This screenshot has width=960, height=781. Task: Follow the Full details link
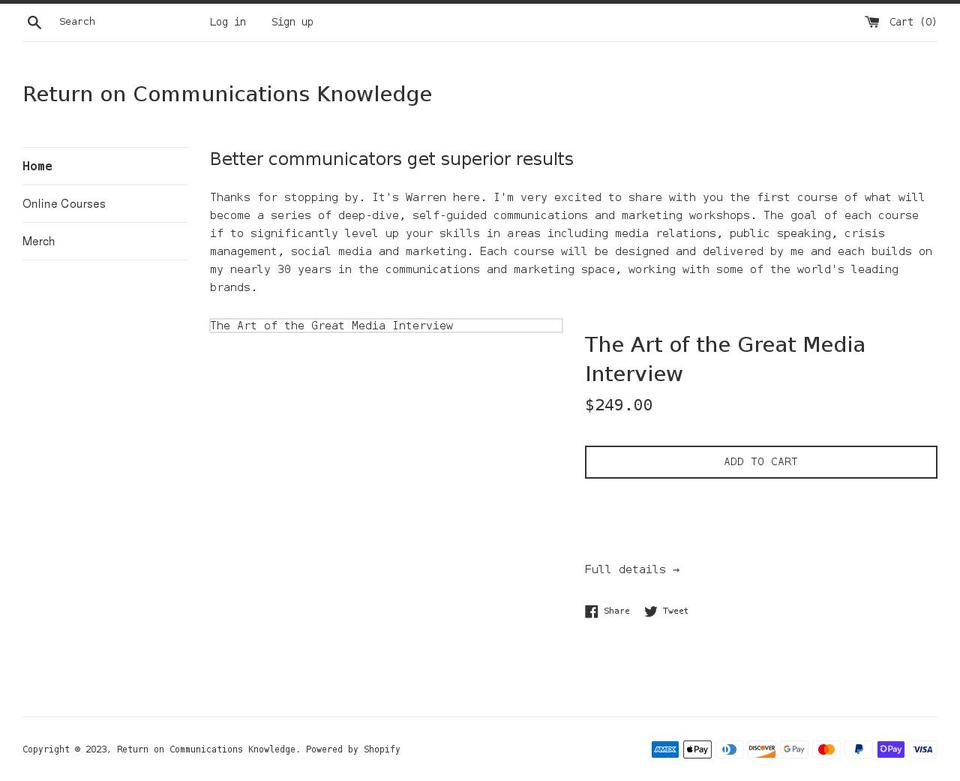[632, 569]
